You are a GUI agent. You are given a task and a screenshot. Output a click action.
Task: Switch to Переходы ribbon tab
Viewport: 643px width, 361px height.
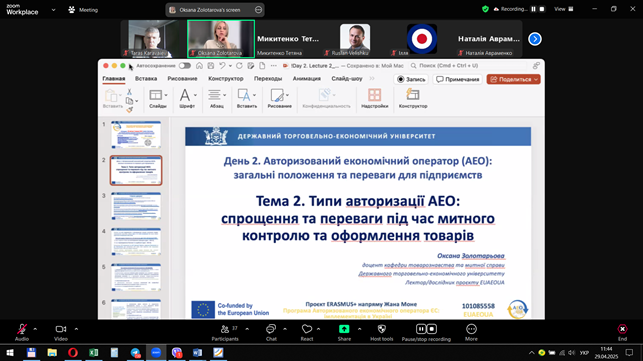coord(268,79)
